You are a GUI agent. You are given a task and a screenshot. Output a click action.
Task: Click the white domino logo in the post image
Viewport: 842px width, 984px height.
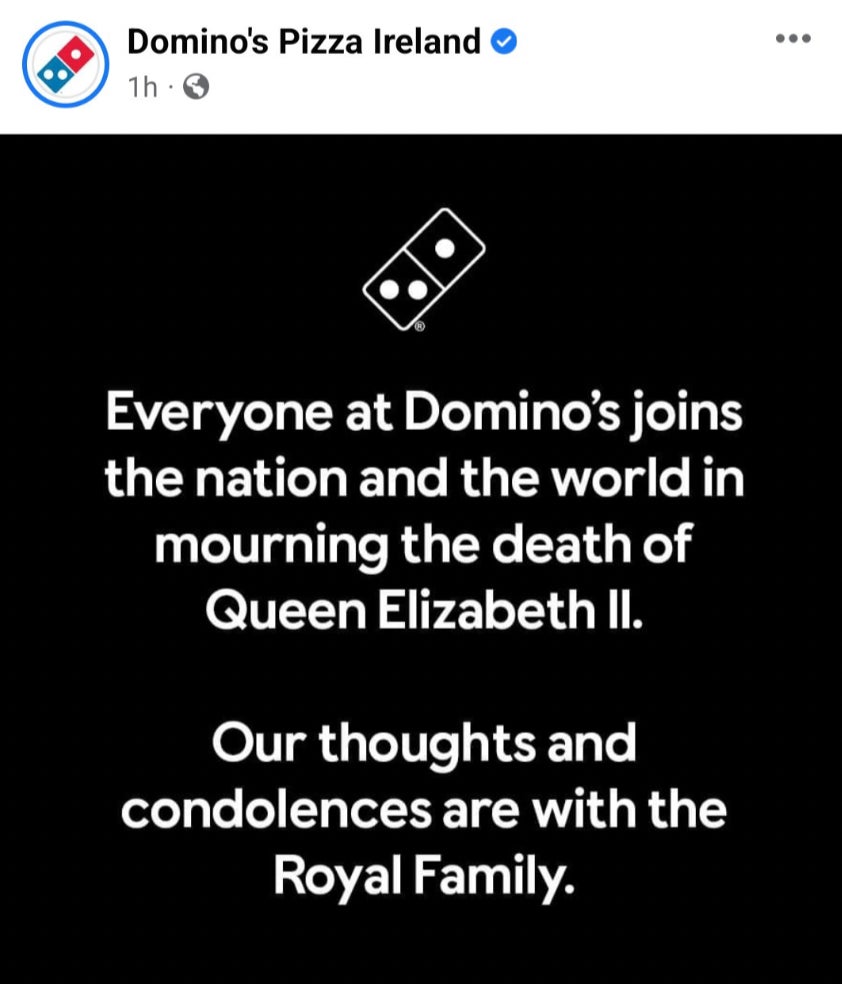[x=423, y=268]
